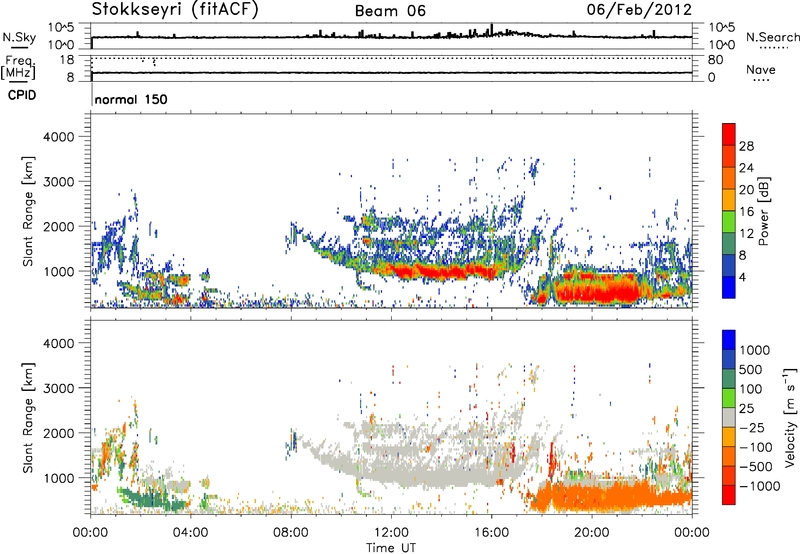Click the '-1000' value on Velocity colorbar
800x554 pixels.
click(760, 486)
